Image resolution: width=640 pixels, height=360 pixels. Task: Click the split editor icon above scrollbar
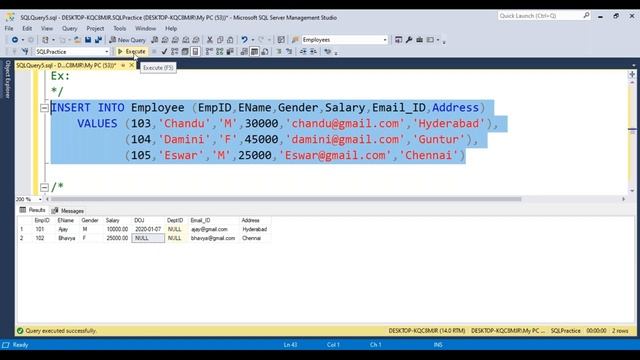coord(632,74)
